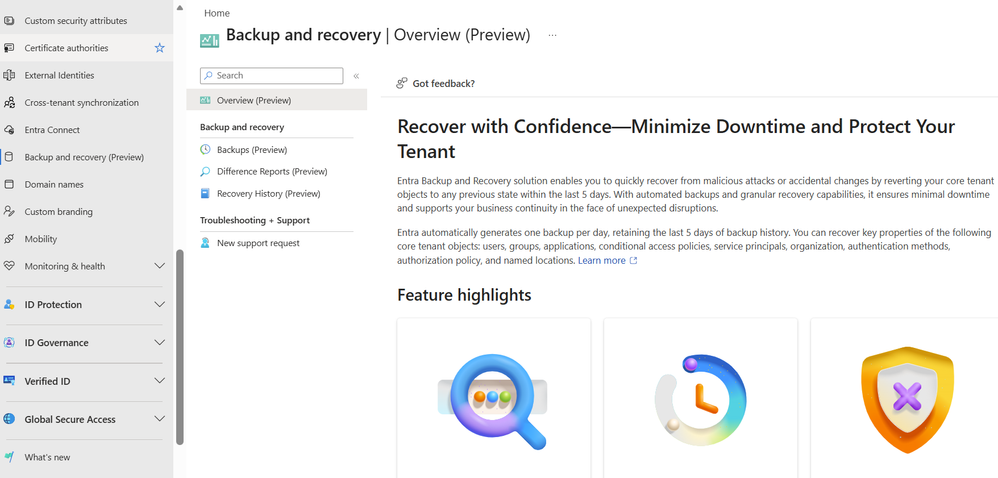This screenshot has height=478, width=998.
Task: Click the Entra Connect icon
Action: coord(9,130)
